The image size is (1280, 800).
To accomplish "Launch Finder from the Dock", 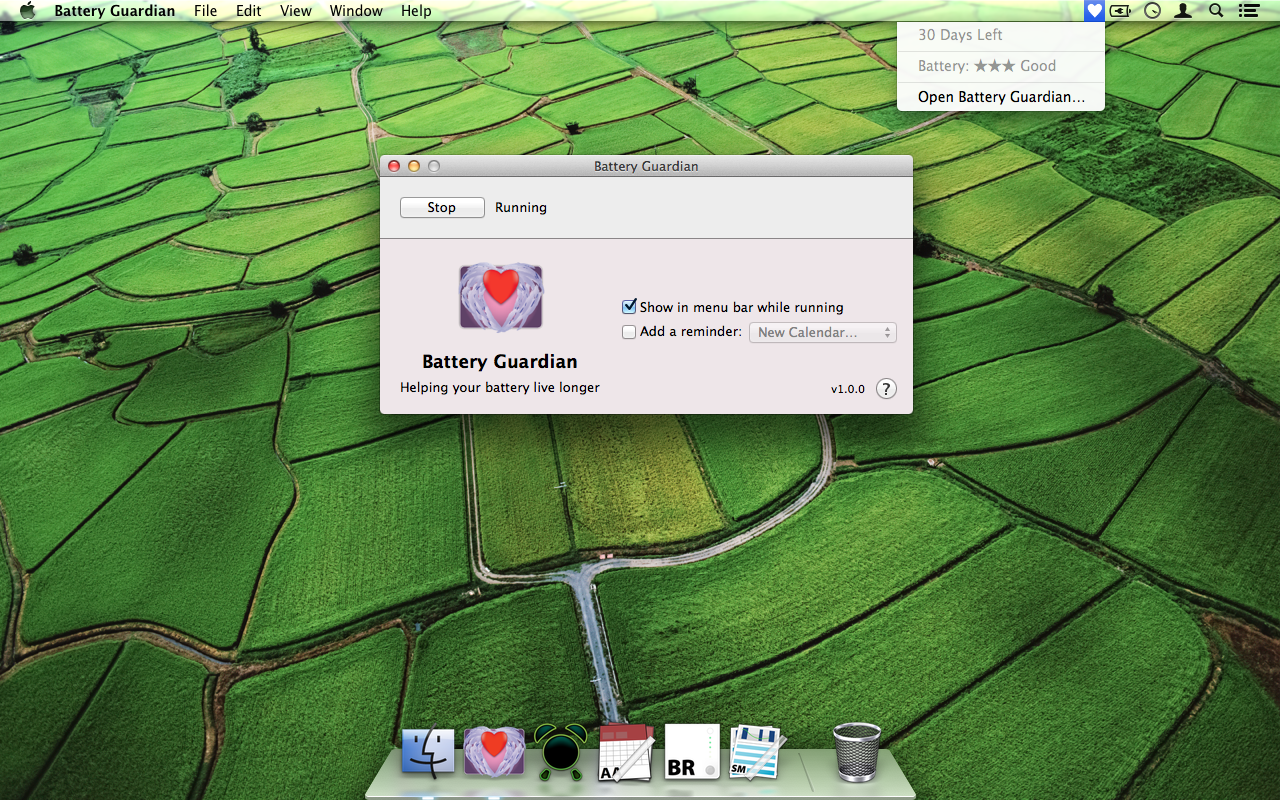I will (428, 753).
